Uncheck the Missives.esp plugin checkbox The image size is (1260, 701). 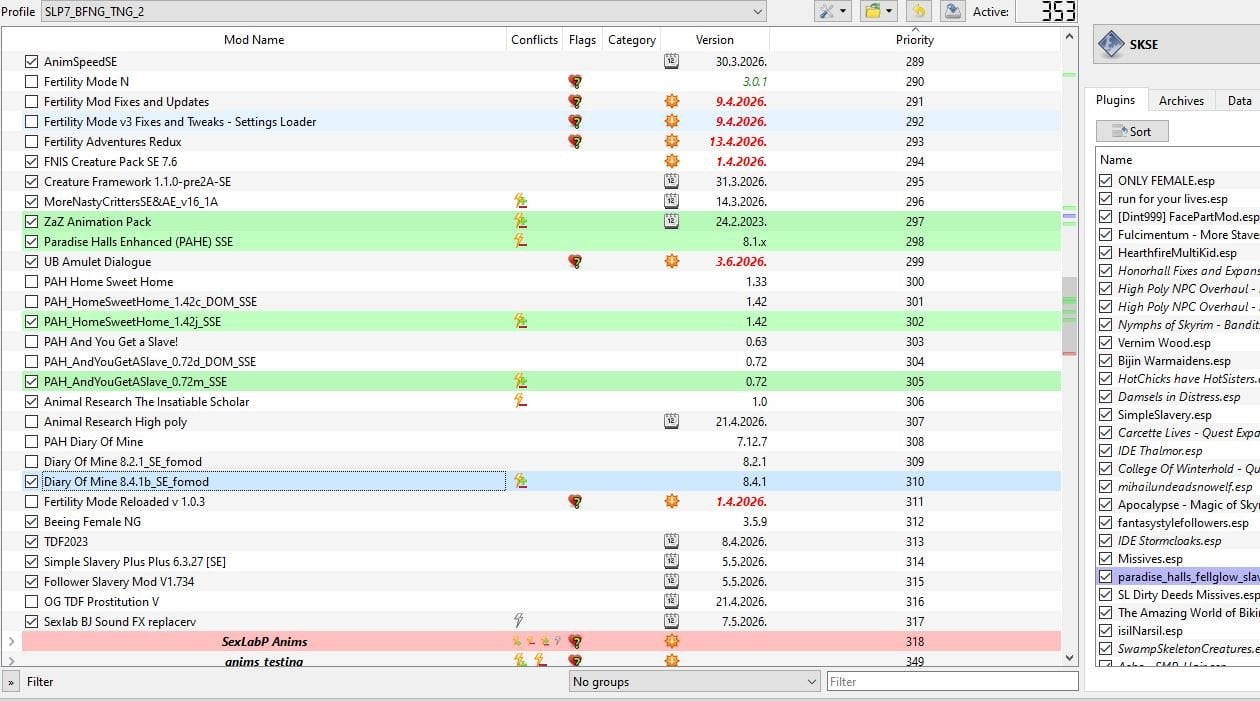tap(1105, 559)
